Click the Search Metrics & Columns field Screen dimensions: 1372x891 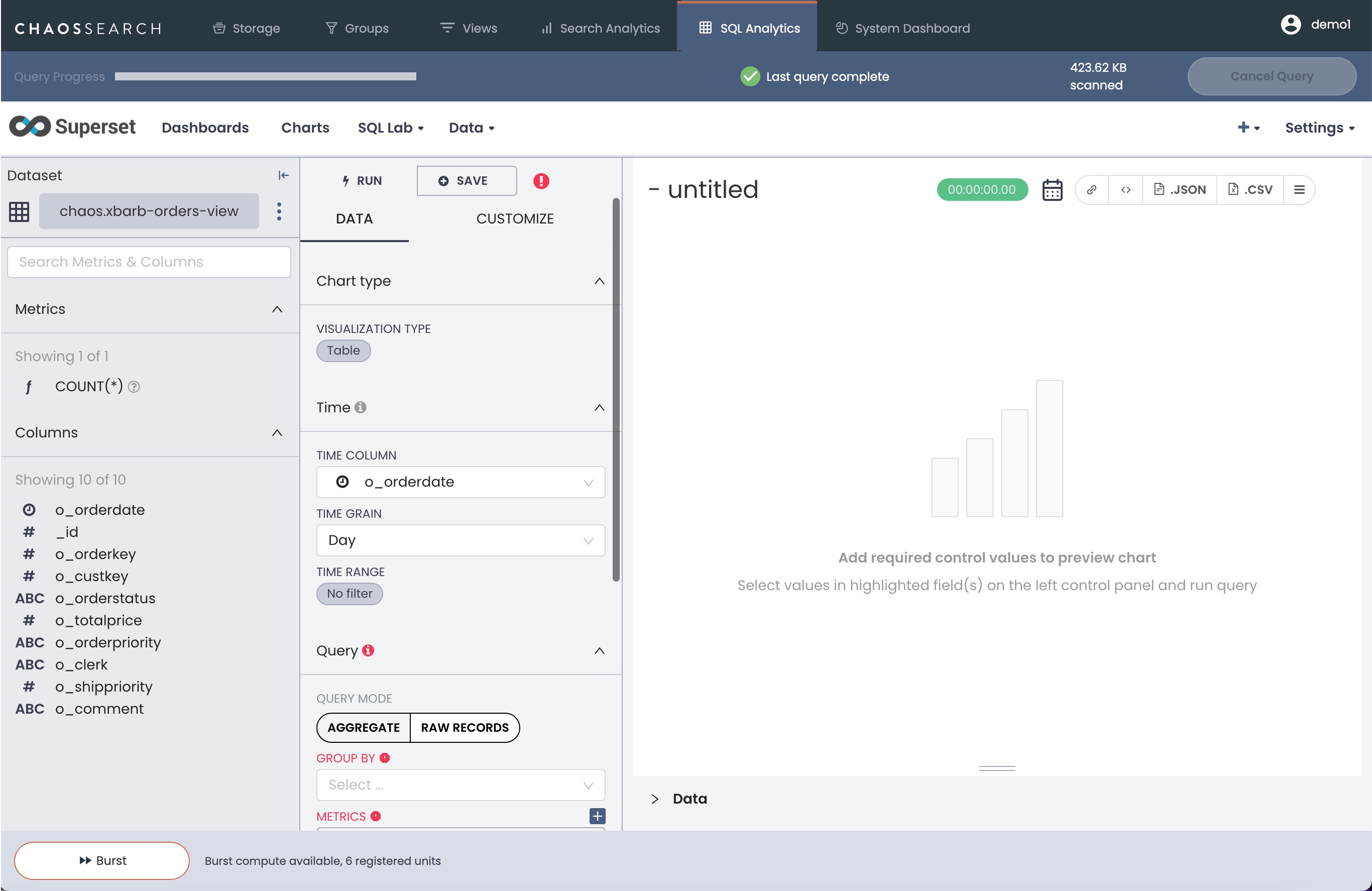click(149, 262)
